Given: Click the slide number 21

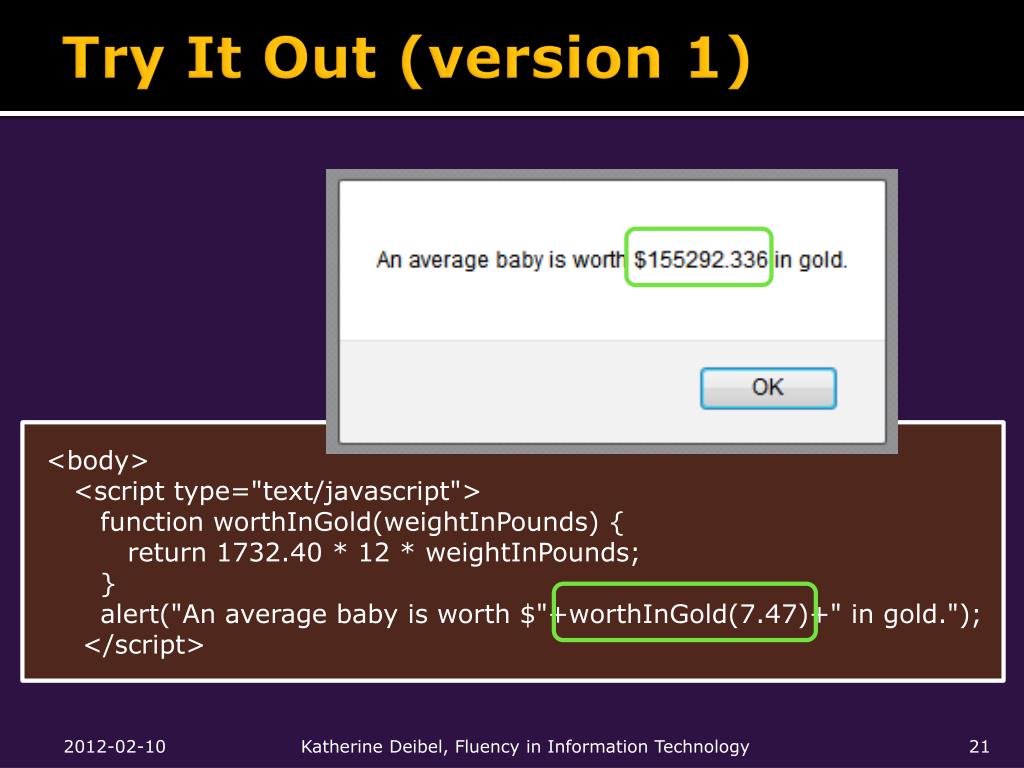Looking at the screenshot, I should pyautogui.click(x=979, y=746).
